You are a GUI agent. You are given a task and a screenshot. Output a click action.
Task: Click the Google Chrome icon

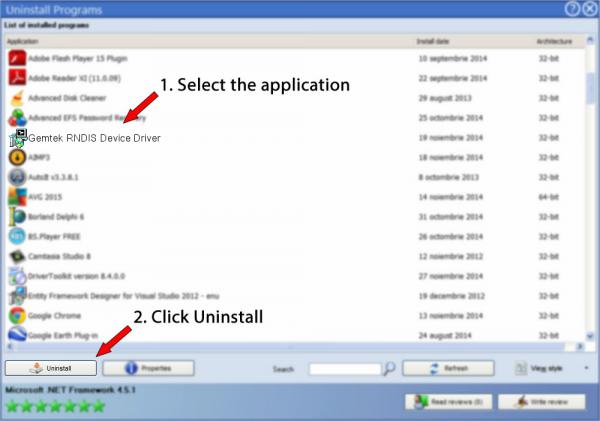pyautogui.click(x=17, y=316)
